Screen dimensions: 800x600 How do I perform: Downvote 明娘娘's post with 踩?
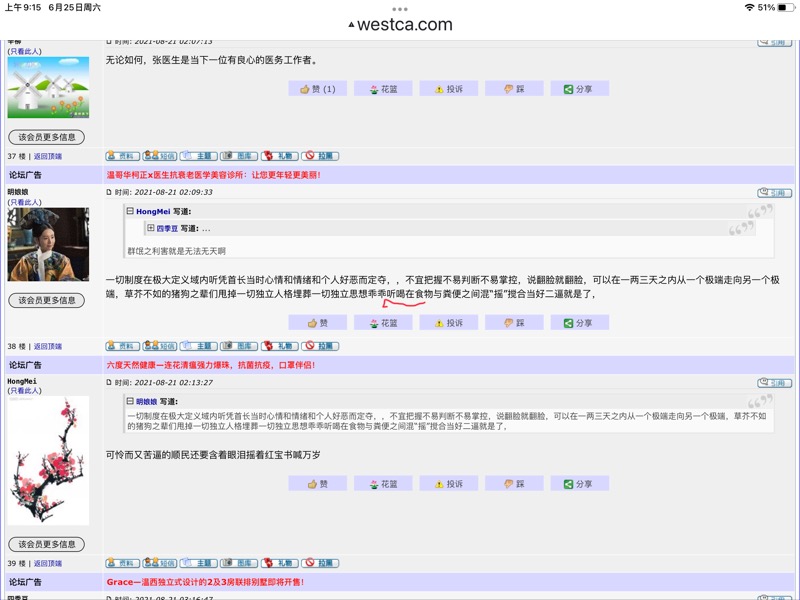point(514,323)
